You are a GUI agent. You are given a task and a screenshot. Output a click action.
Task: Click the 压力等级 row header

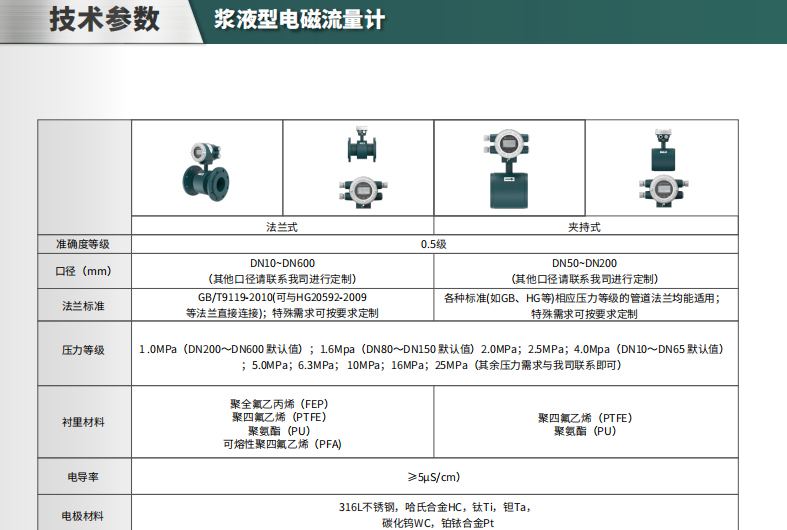84,350
